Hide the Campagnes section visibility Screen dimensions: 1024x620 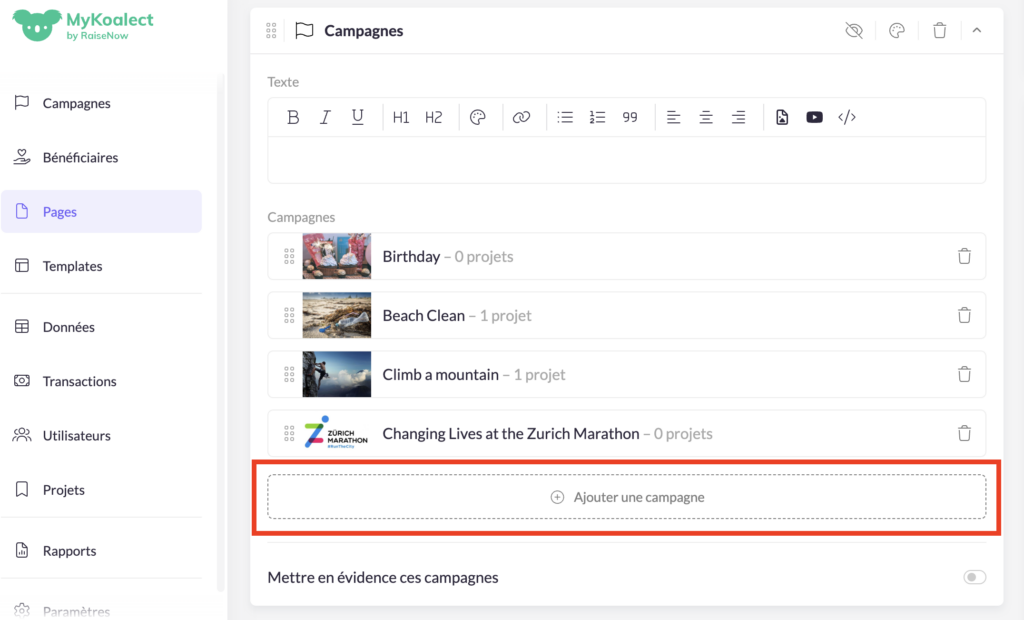(x=853, y=30)
